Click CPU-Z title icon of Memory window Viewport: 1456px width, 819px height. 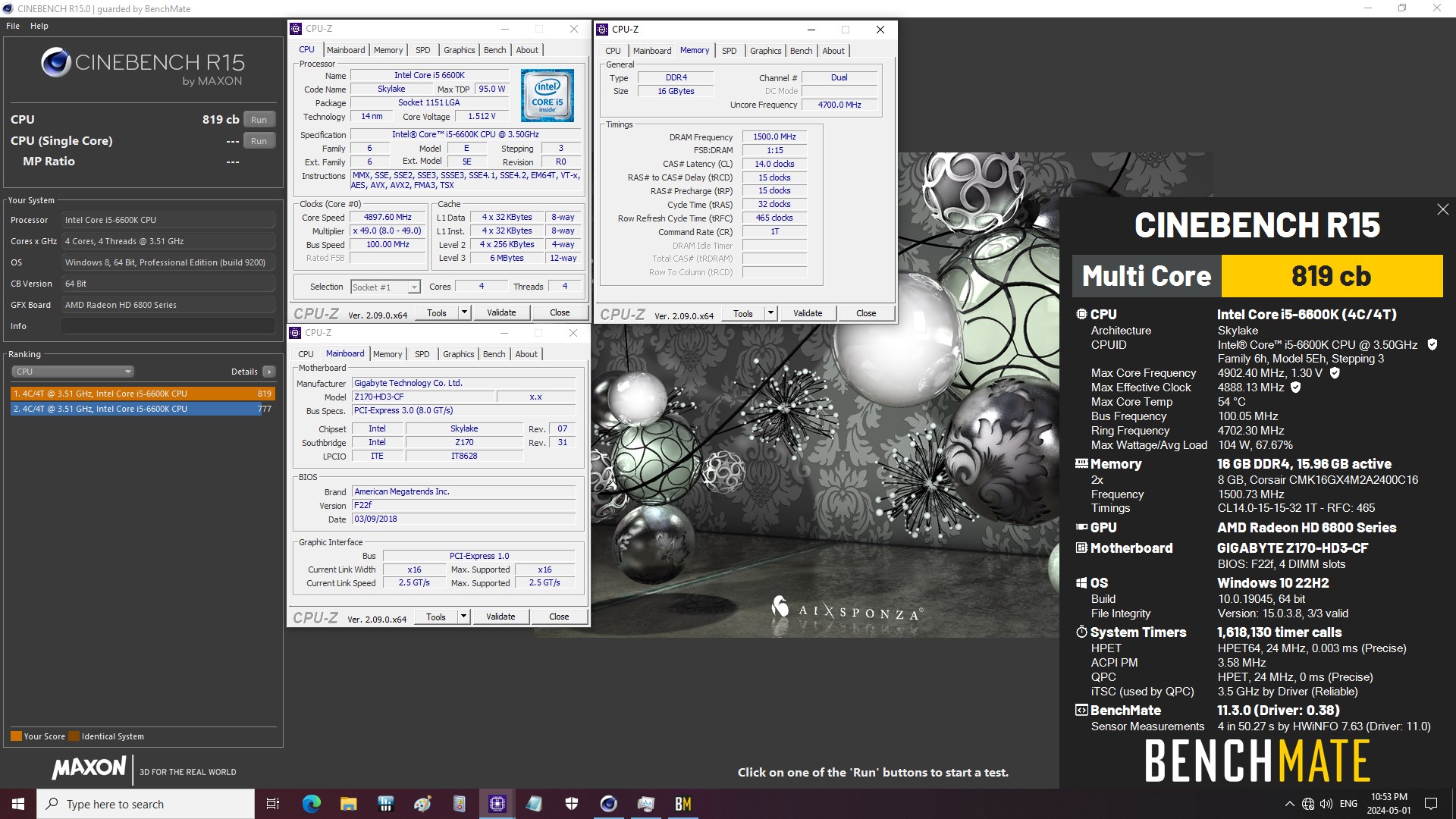click(602, 30)
